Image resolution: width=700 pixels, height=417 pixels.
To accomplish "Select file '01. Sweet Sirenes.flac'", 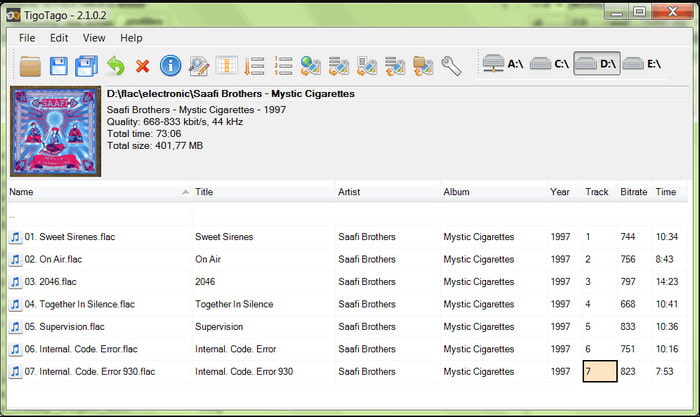I will tap(70, 237).
